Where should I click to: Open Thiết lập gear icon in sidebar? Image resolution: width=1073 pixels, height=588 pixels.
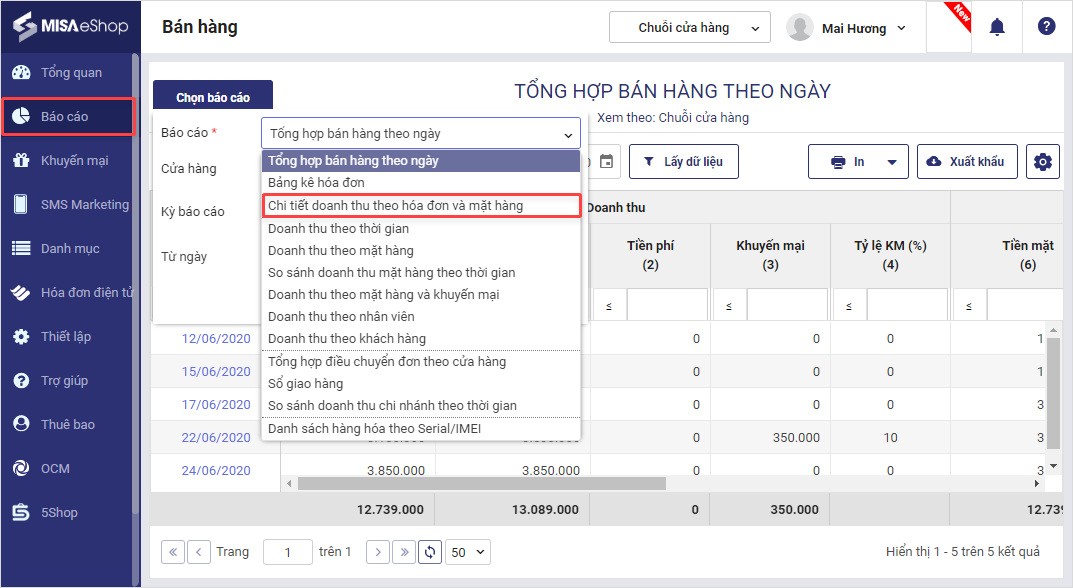point(21,337)
